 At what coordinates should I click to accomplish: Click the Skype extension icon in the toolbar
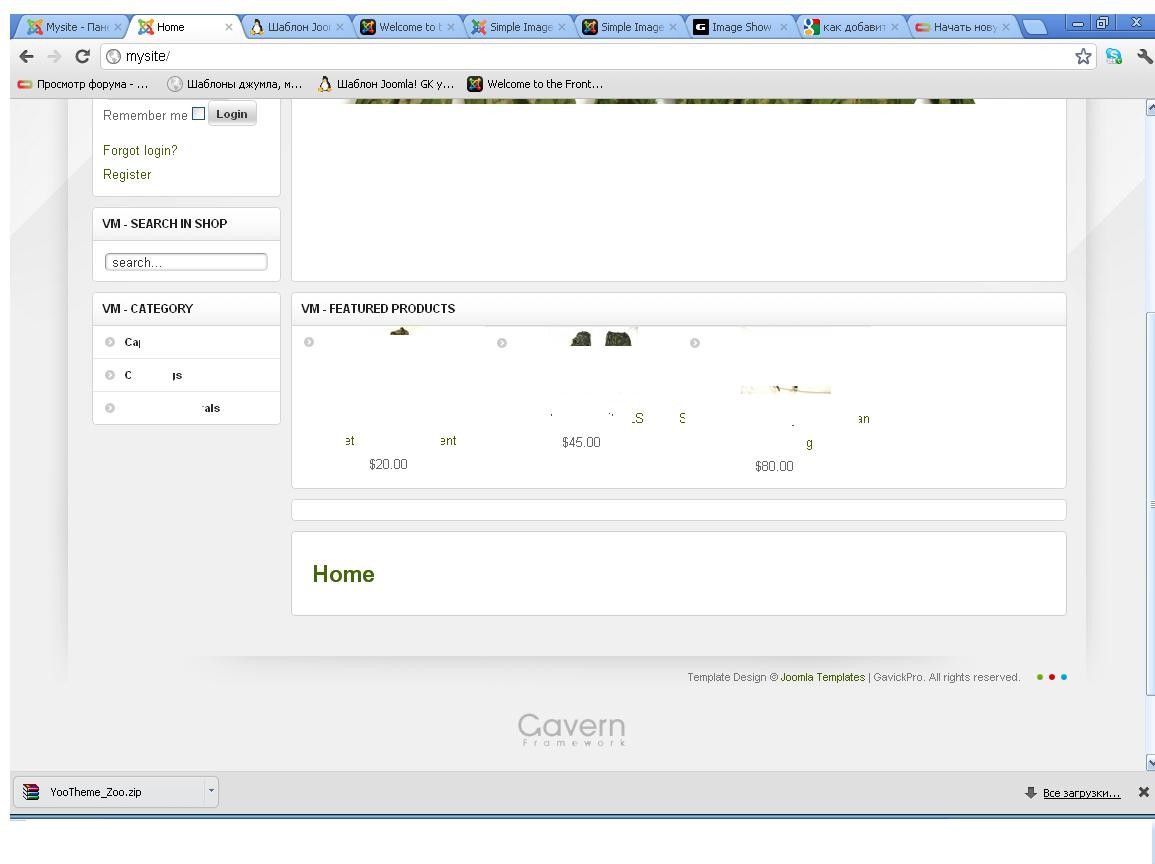tap(1114, 57)
